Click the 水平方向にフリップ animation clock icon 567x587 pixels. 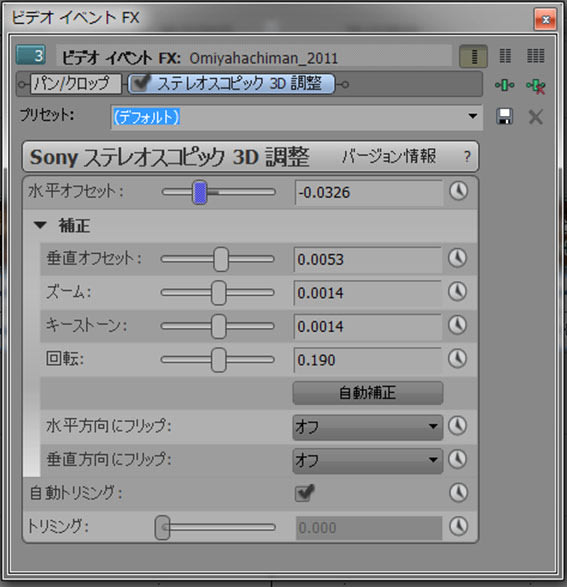pos(457,426)
